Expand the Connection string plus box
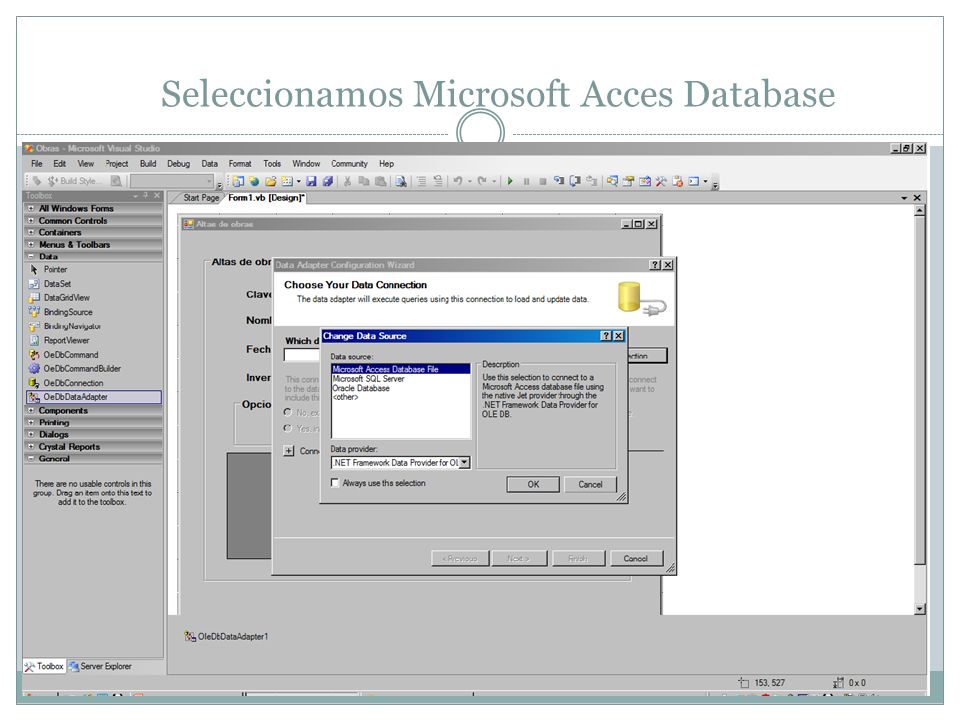Screen dimensions: 960x720 pos(289,451)
